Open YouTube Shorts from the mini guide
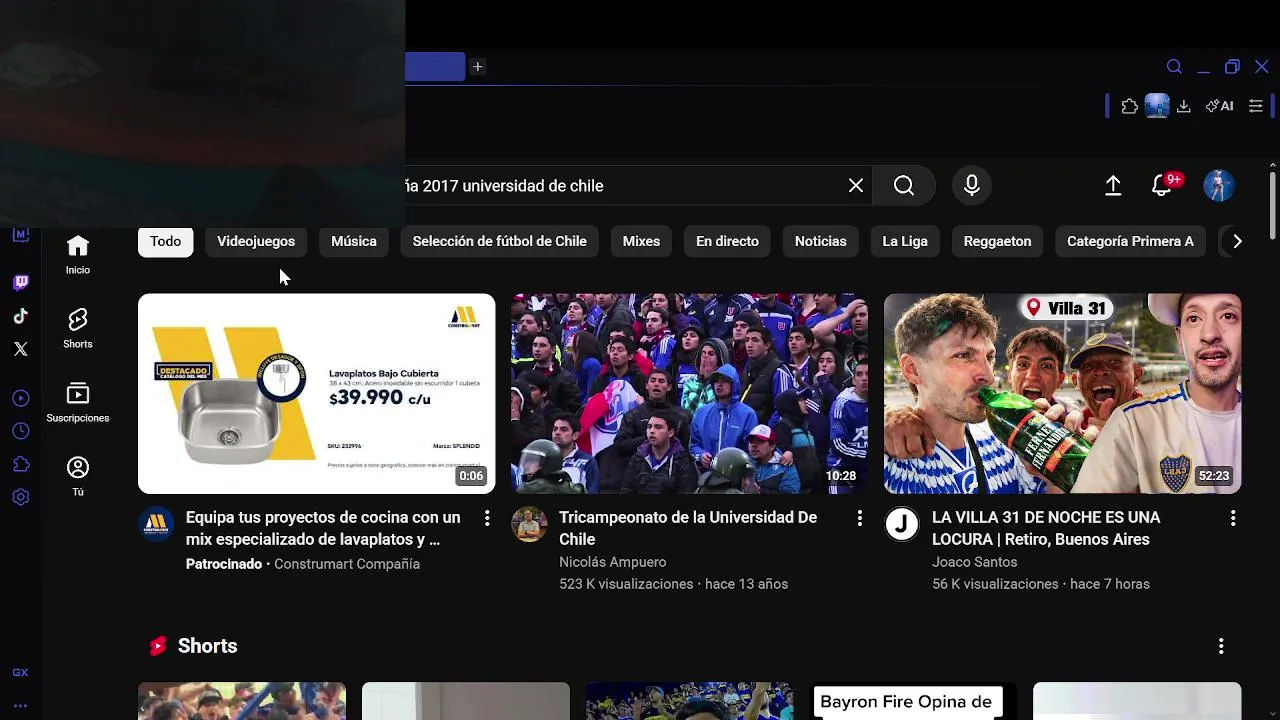1280x720 pixels. pos(78,329)
